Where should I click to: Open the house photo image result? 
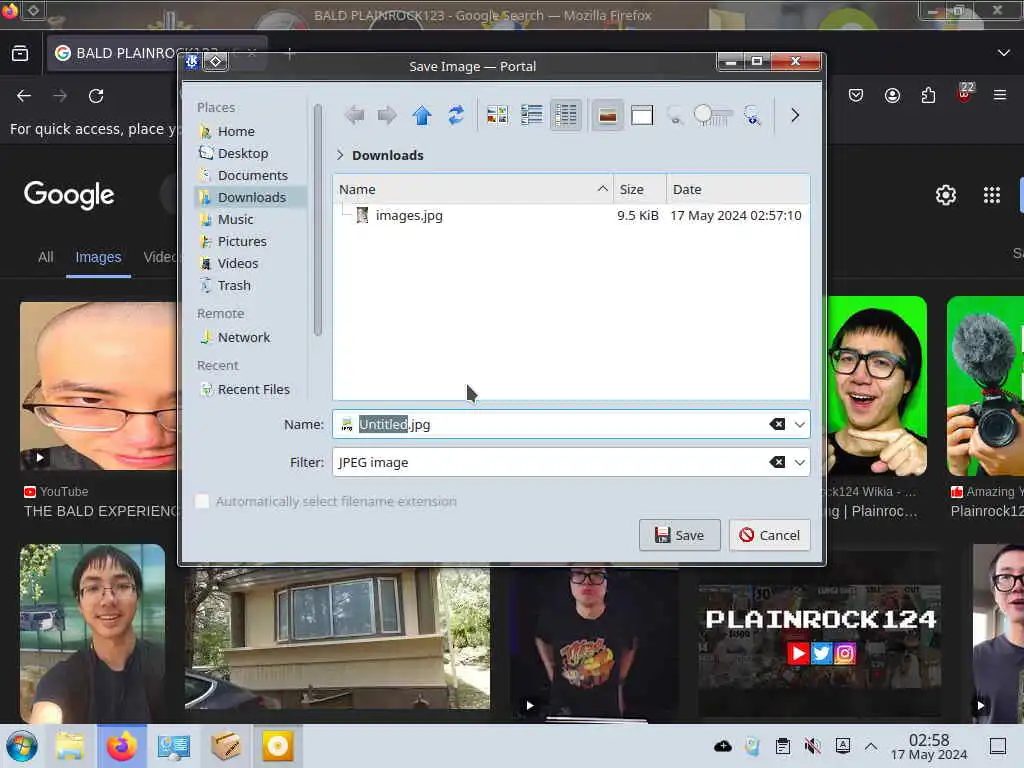pyautogui.click(x=337, y=638)
